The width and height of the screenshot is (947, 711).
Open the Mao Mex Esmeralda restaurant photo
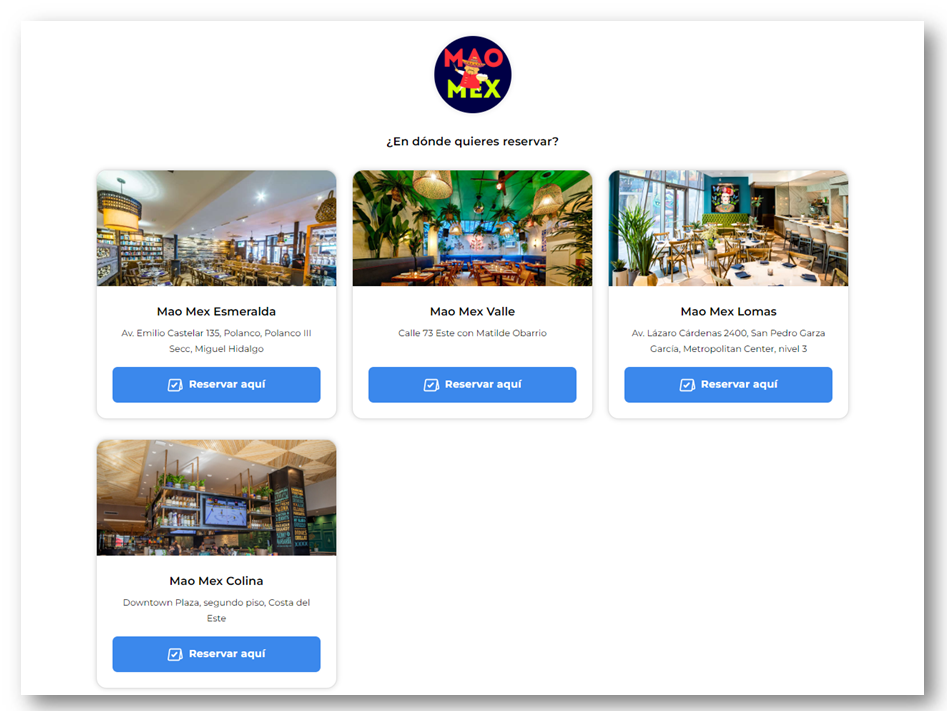(x=216, y=228)
